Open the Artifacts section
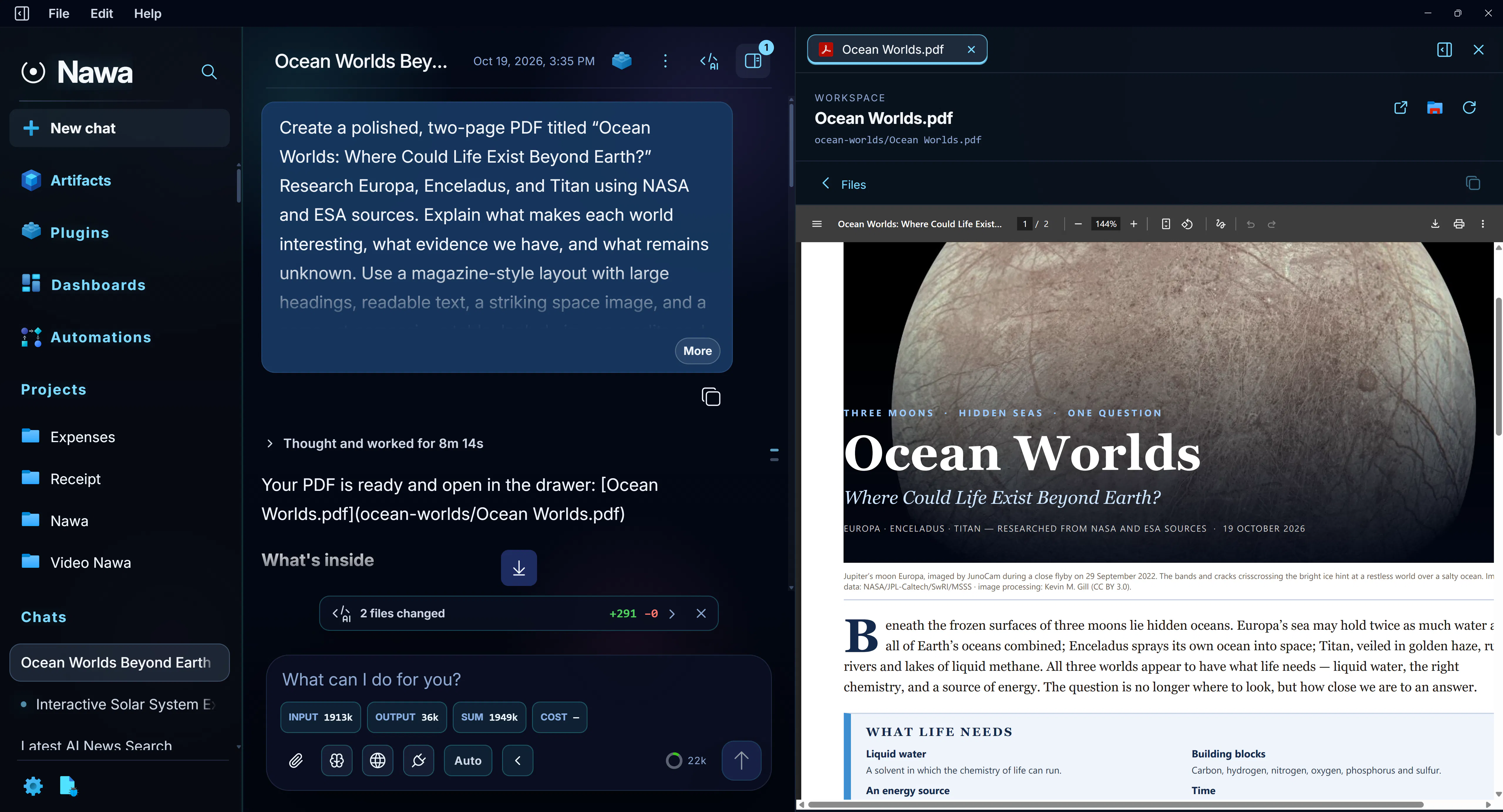The height and width of the screenshot is (812, 1503). (x=66, y=180)
